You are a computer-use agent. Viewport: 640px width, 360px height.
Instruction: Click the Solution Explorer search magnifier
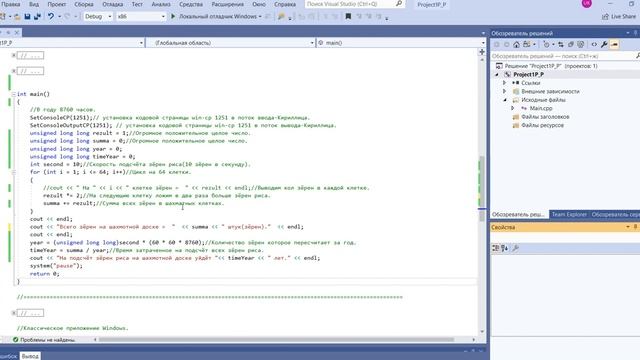(638, 56)
